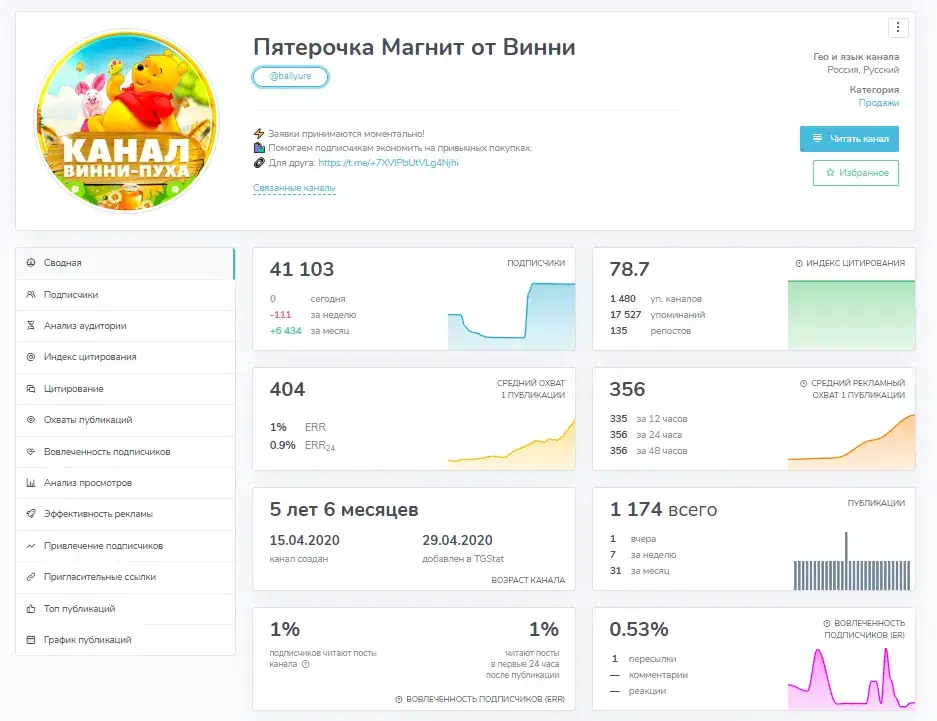937x721 pixels.
Task: Click the channel avatar with Винни-Пух
Action: coord(126,121)
